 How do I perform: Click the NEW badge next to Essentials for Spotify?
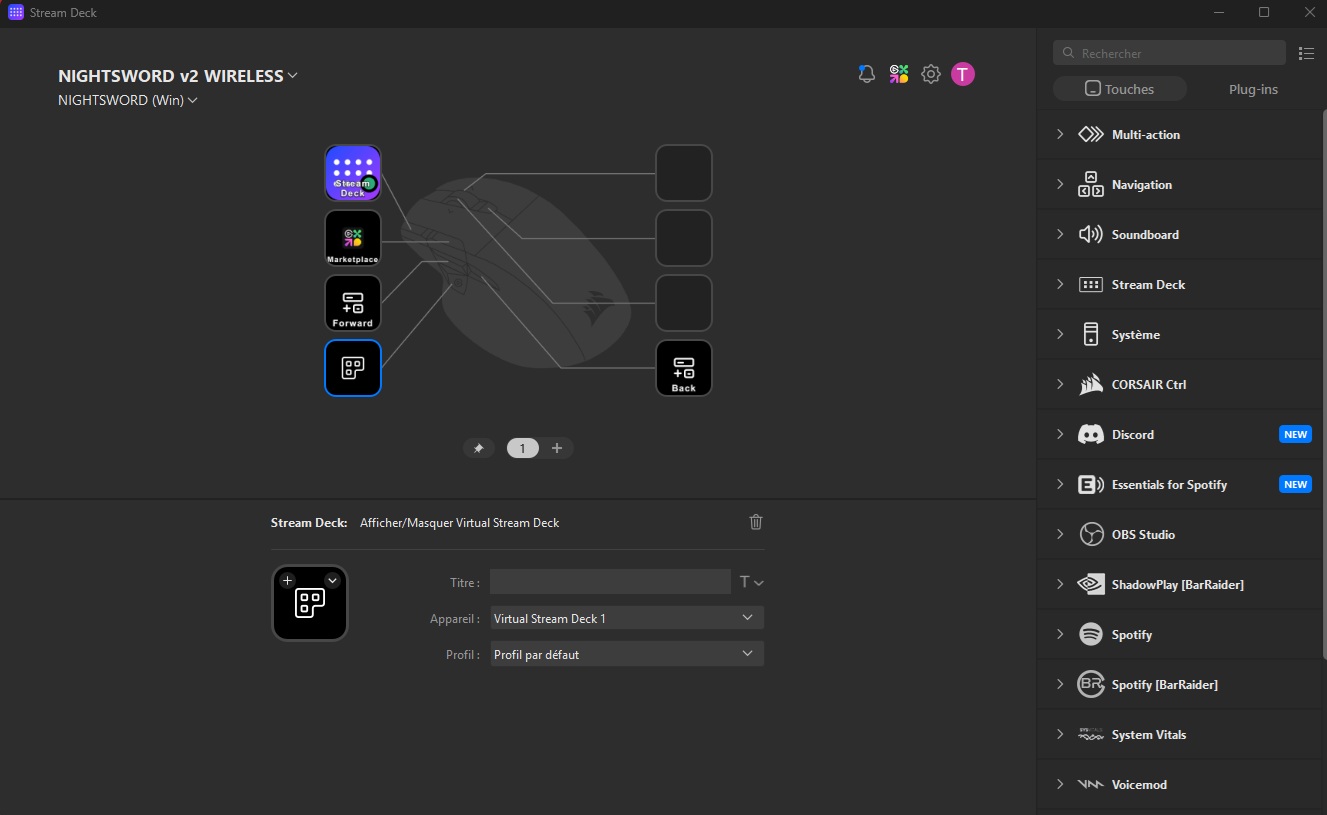coord(1296,484)
